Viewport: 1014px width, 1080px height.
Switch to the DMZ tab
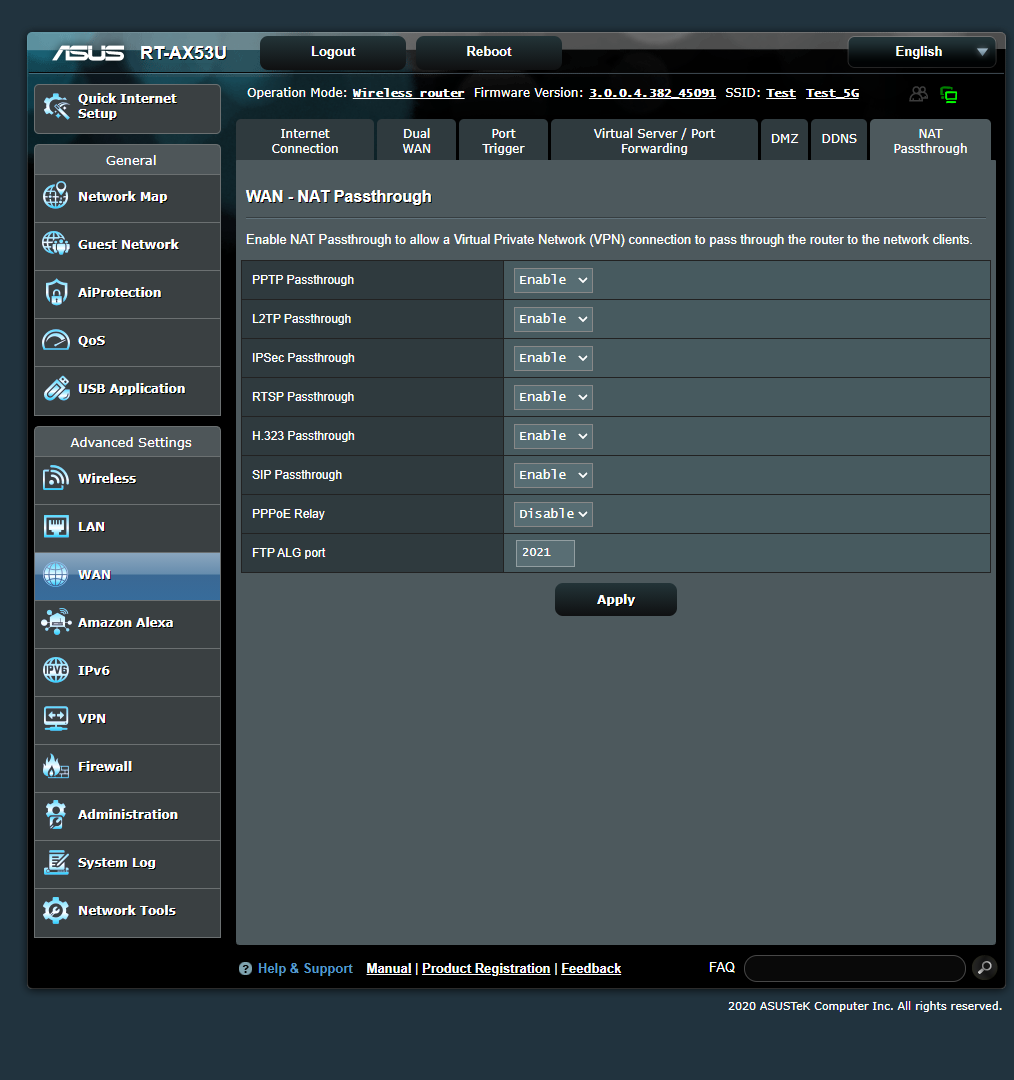pyautogui.click(x=784, y=141)
